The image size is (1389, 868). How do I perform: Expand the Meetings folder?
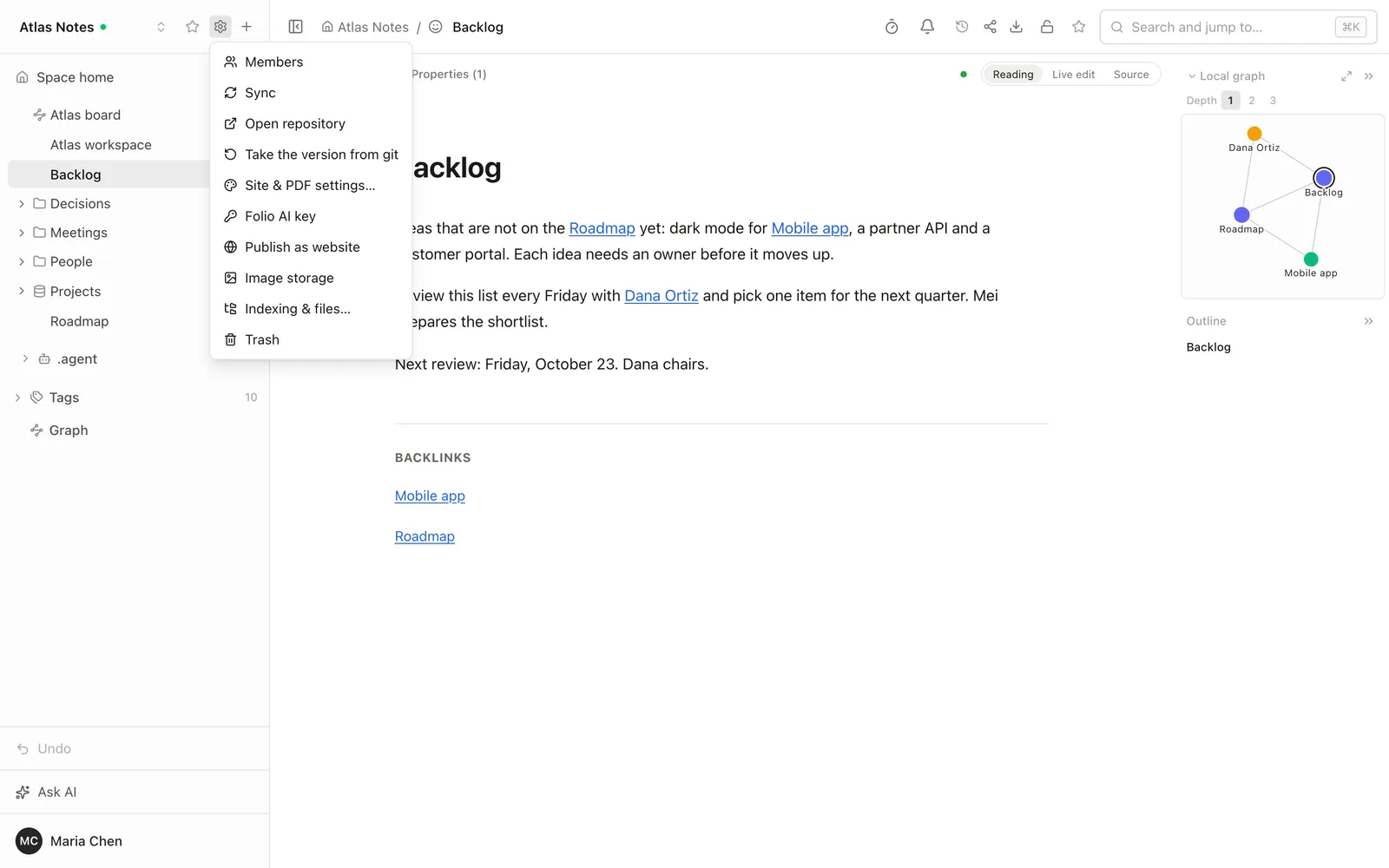coord(22,233)
